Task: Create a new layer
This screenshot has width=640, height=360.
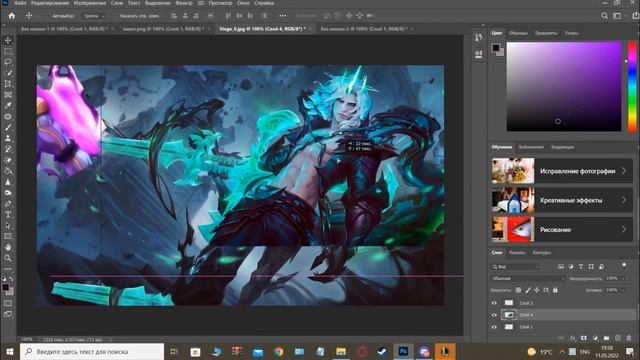Action: click(x=618, y=338)
